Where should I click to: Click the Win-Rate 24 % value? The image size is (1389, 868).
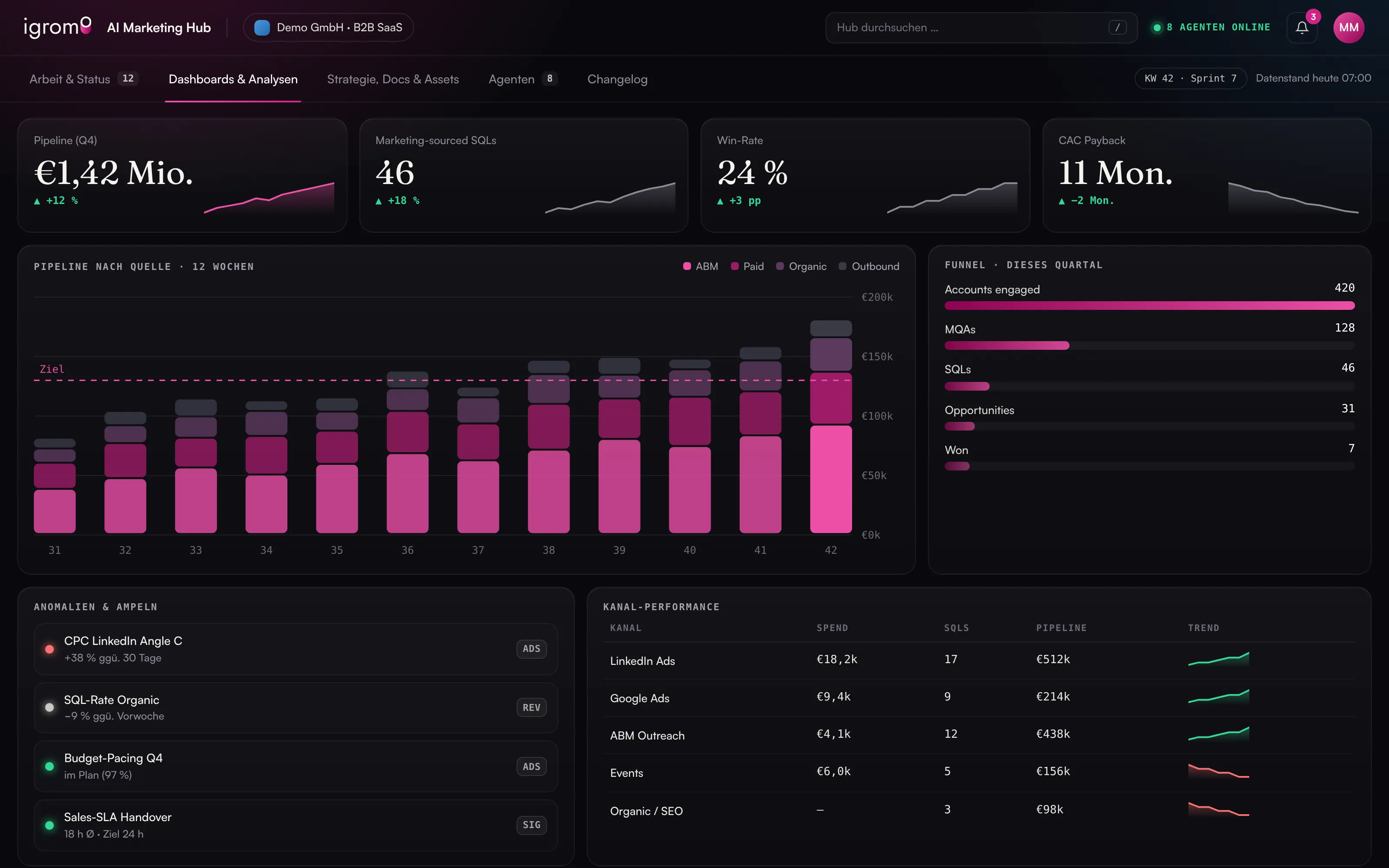click(x=753, y=173)
